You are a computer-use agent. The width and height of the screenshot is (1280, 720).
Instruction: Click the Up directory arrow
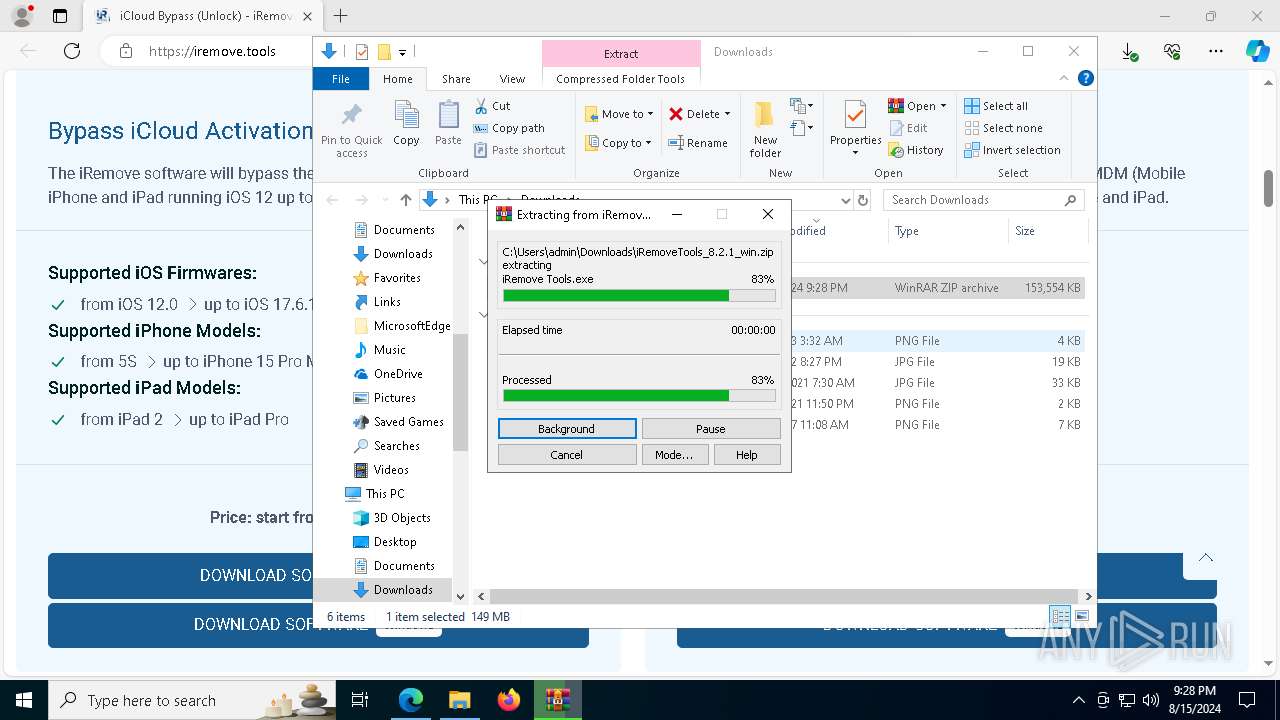tap(405, 200)
